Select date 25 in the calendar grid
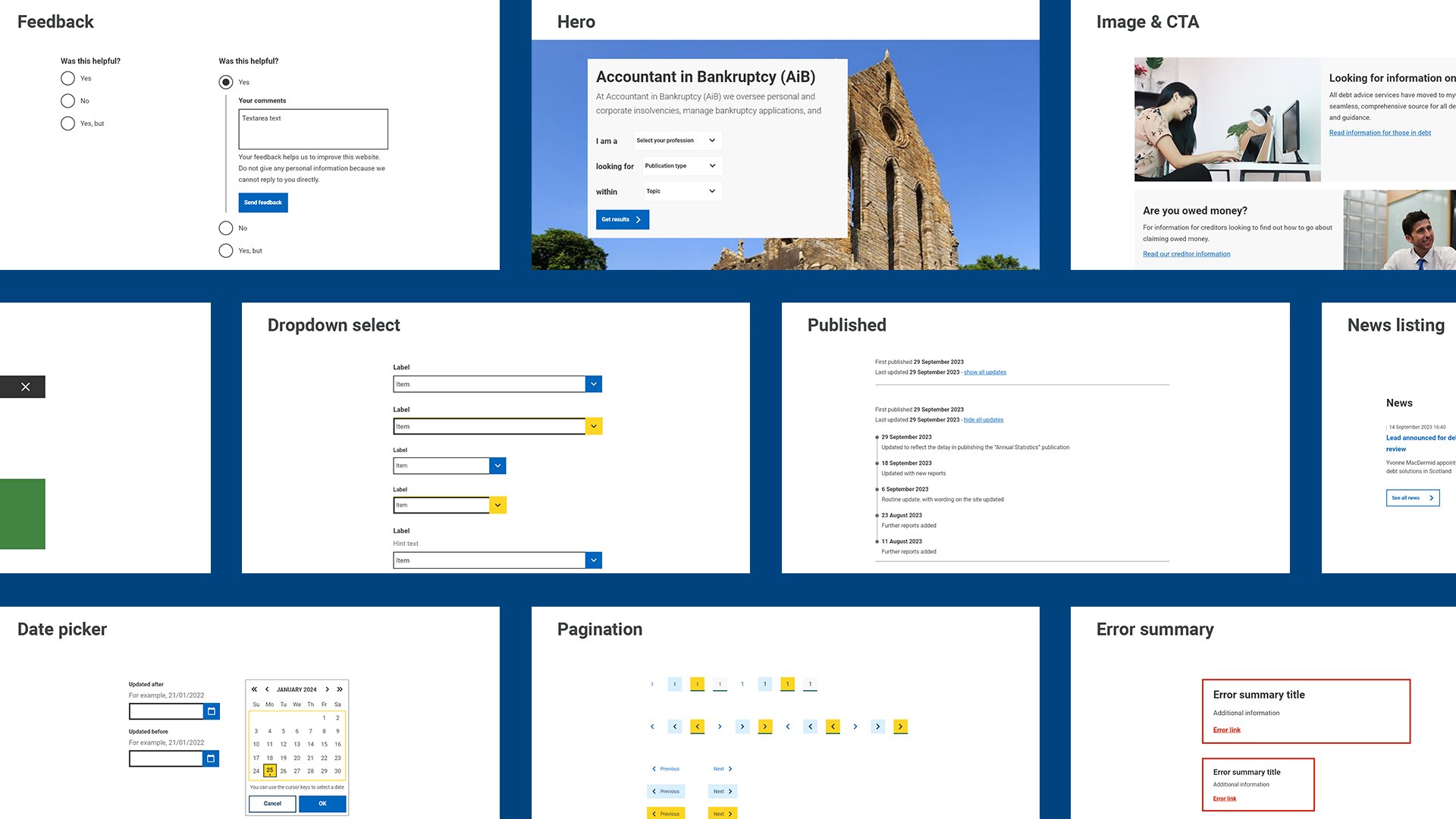Image resolution: width=1456 pixels, height=819 pixels. (269, 770)
